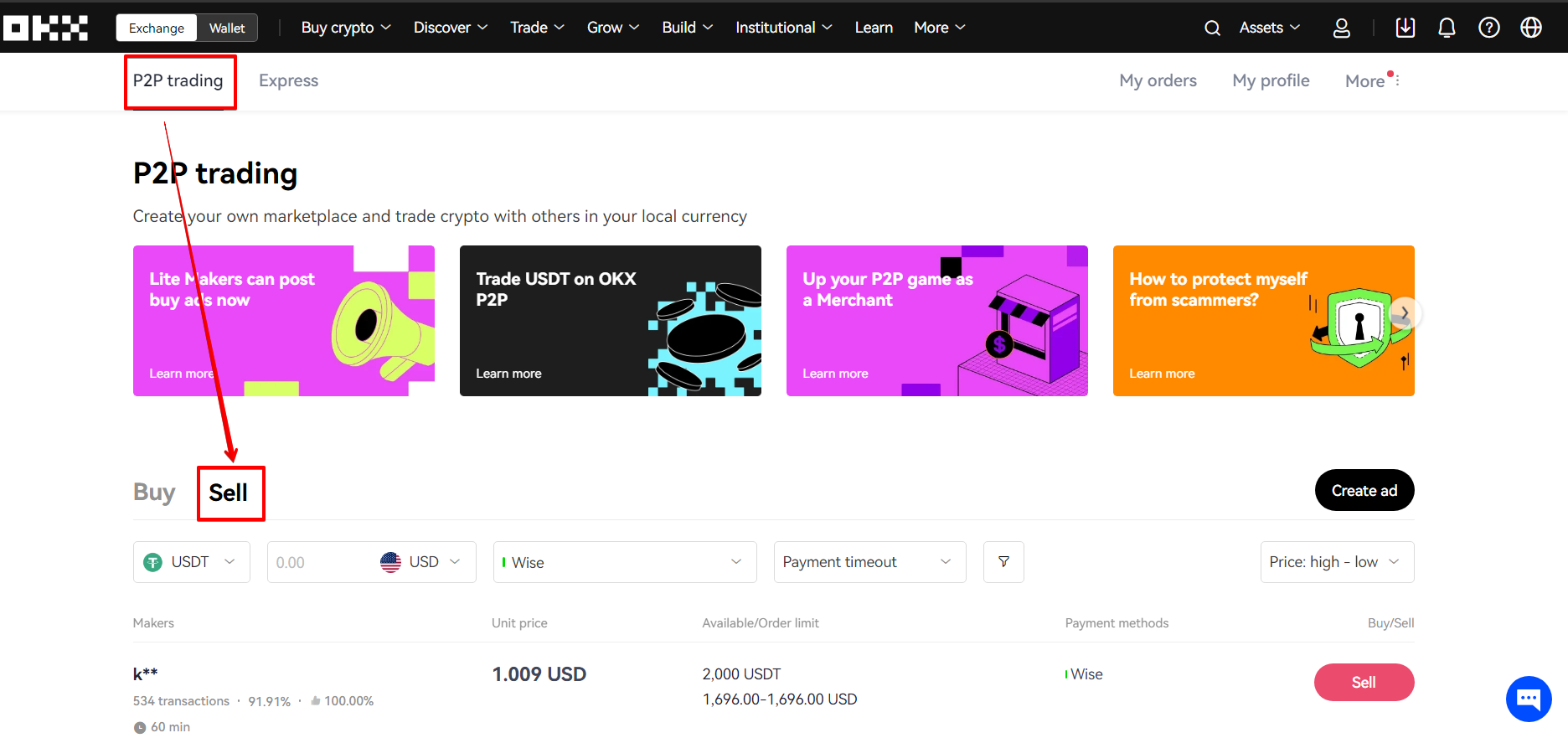Expand the Trade menu

click(538, 28)
